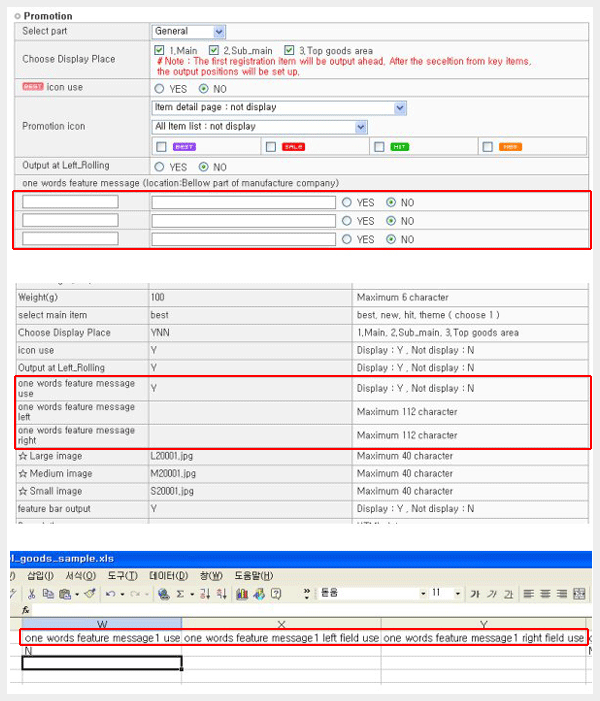Select YES for Output at Left_Rolling

tap(160, 167)
